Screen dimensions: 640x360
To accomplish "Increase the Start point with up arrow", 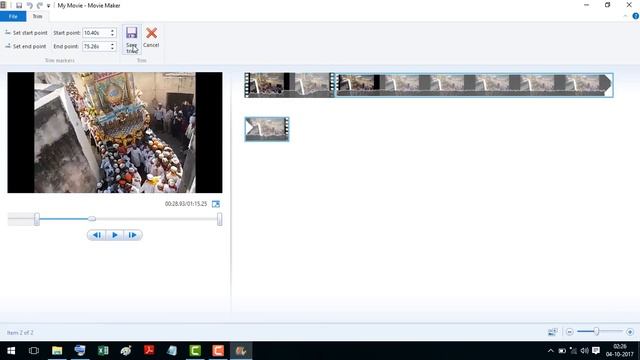I will coord(112,31).
